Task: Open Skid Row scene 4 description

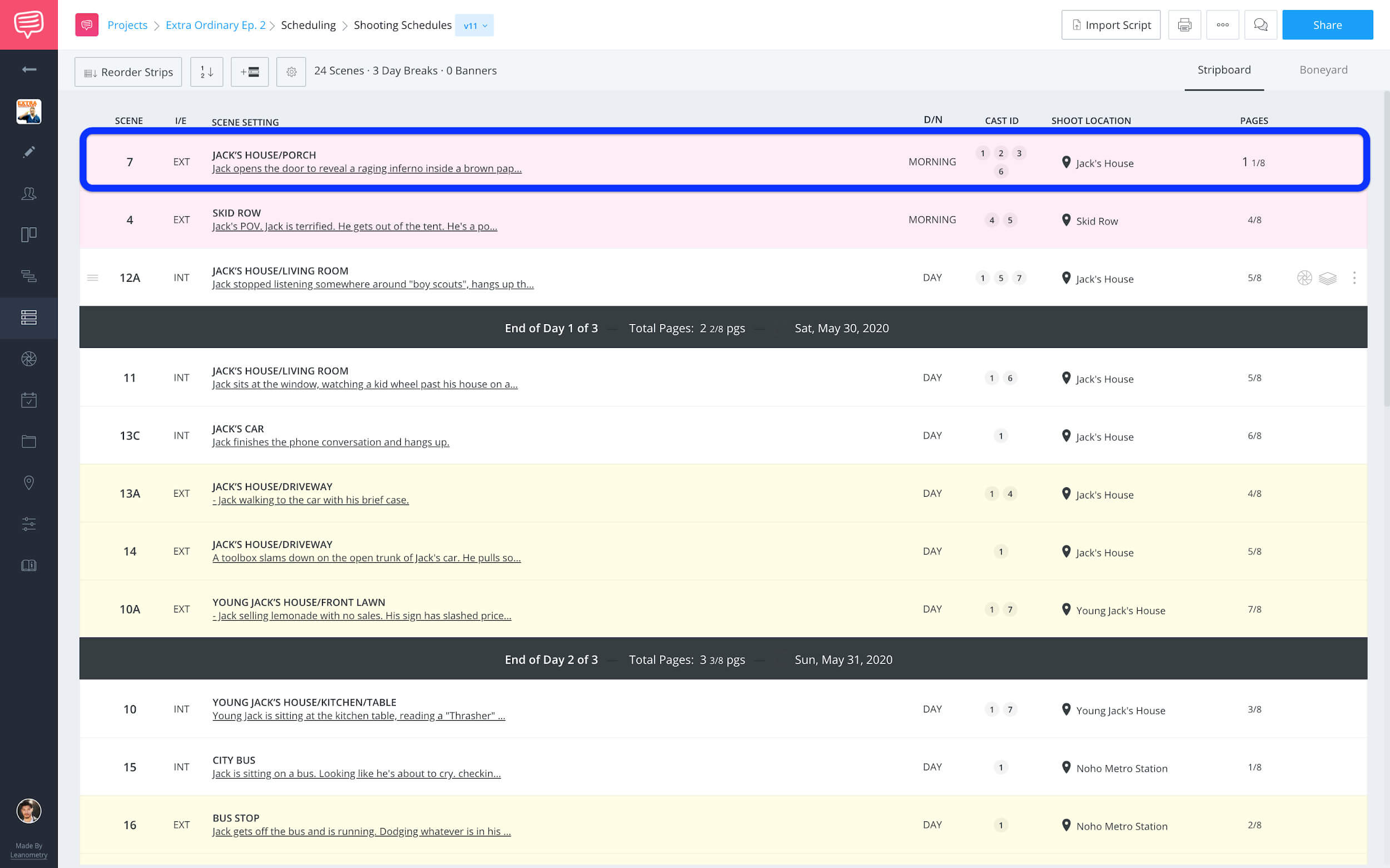Action: 355,226
